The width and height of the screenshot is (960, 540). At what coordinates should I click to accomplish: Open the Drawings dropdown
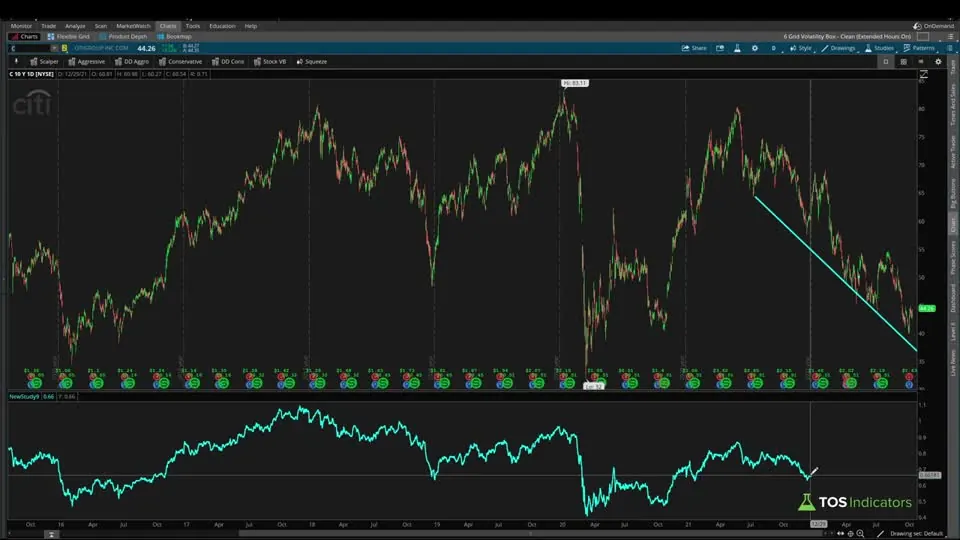point(838,48)
